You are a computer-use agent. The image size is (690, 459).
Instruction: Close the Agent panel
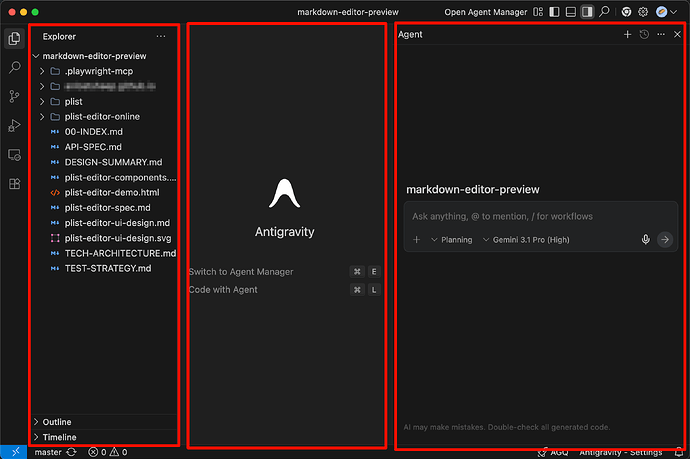[x=677, y=34]
